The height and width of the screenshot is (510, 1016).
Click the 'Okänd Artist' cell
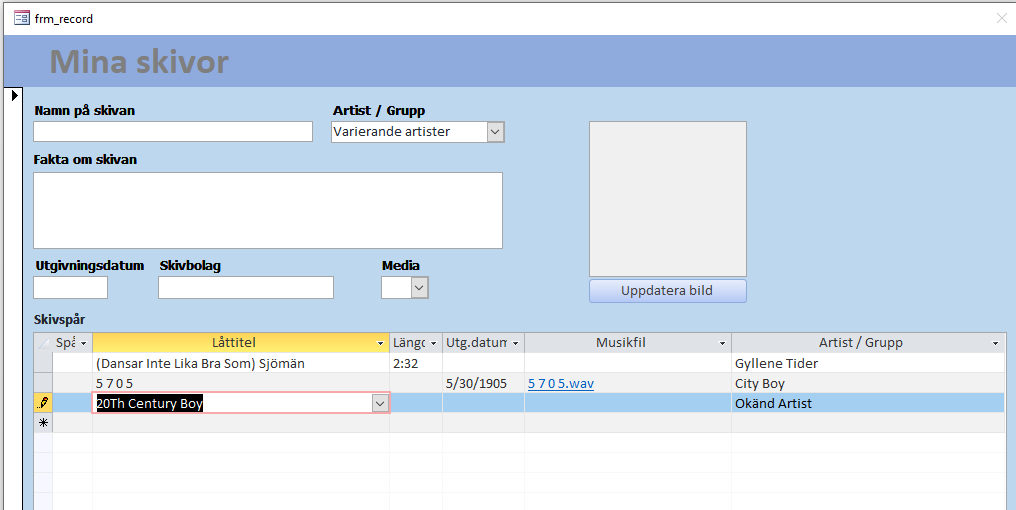pyautogui.click(x=868, y=404)
